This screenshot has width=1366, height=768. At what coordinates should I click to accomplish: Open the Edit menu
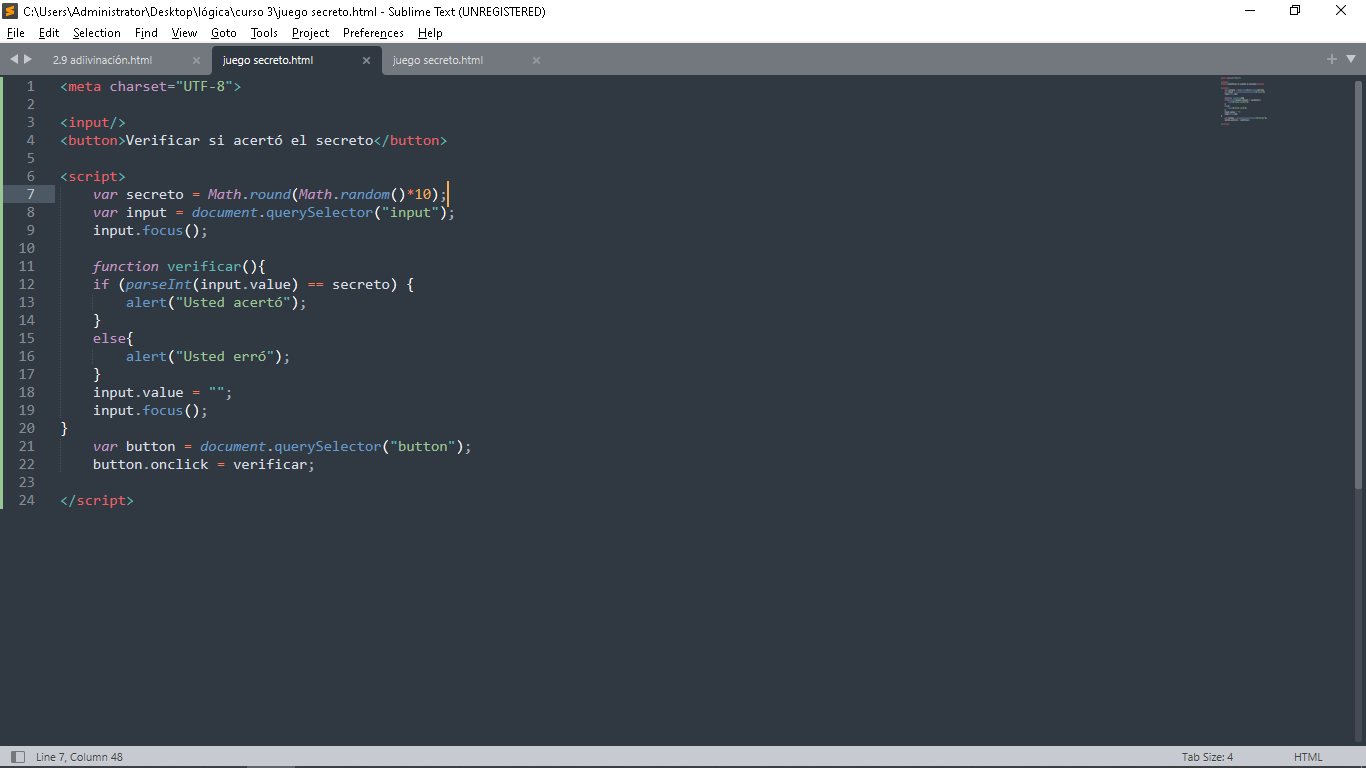[49, 33]
